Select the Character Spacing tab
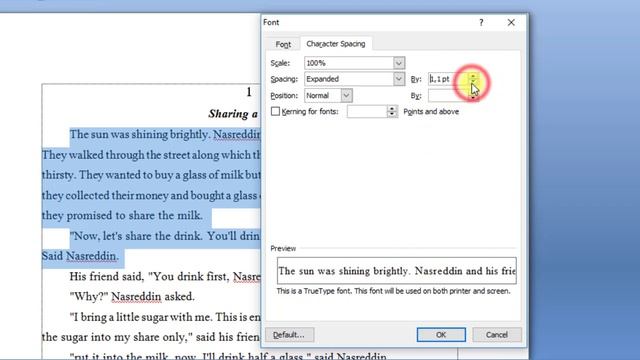The image size is (640, 360). (336, 44)
